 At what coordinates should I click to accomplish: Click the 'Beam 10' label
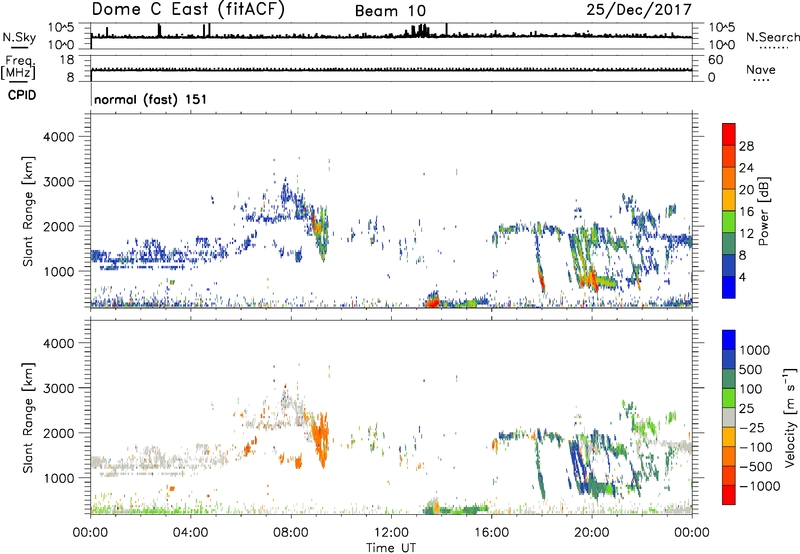tap(390, 11)
